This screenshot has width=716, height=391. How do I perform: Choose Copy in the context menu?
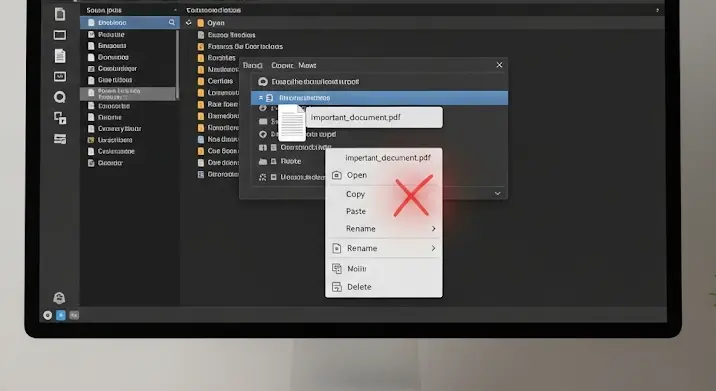(x=355, y=194)
